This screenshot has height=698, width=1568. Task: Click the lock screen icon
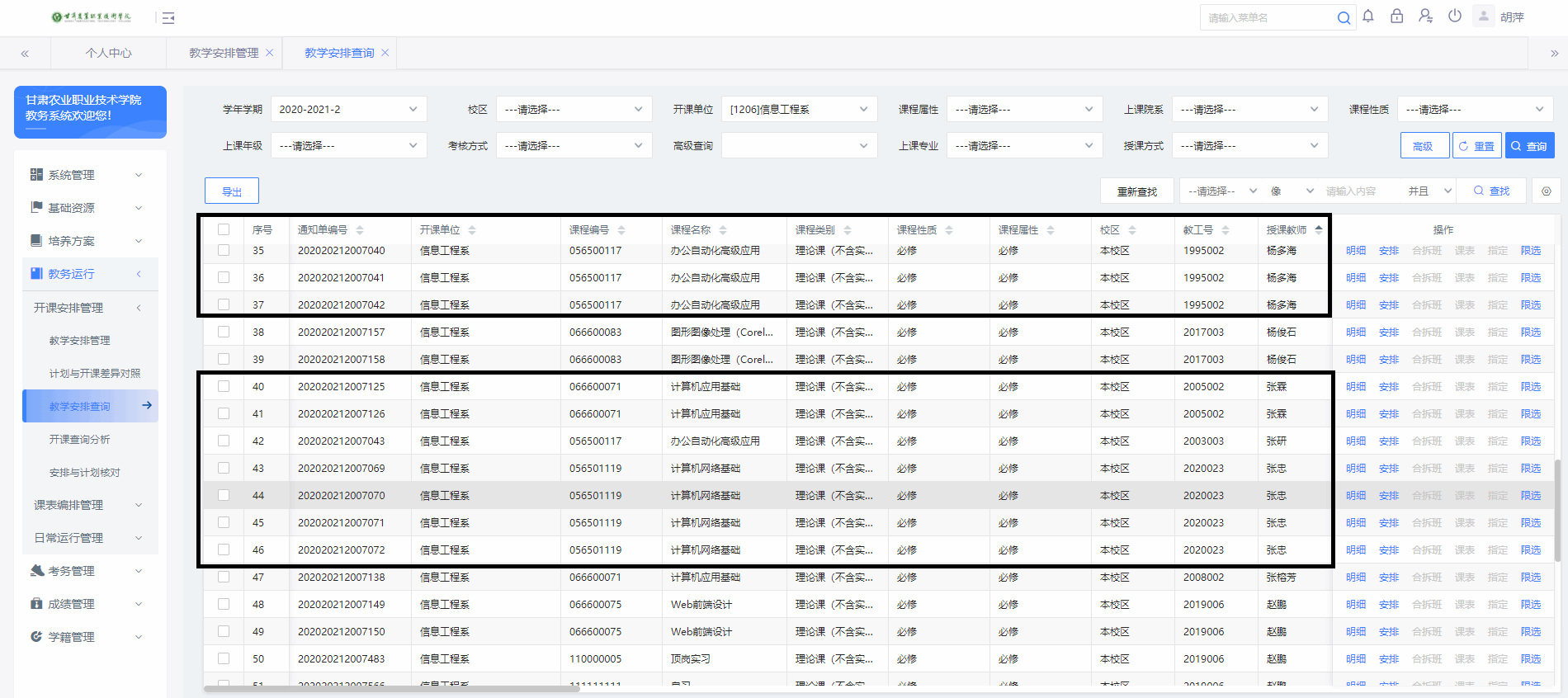(x=1396, y=17)
